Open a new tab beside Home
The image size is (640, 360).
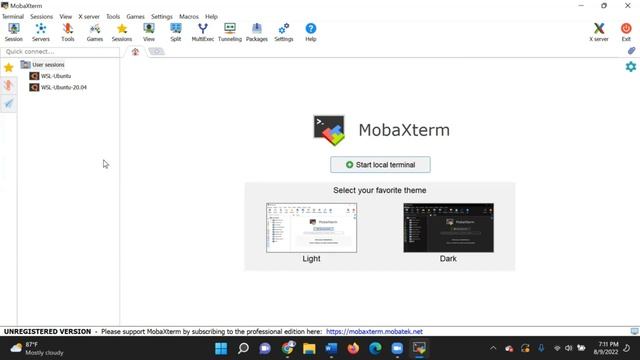[156, 51]
